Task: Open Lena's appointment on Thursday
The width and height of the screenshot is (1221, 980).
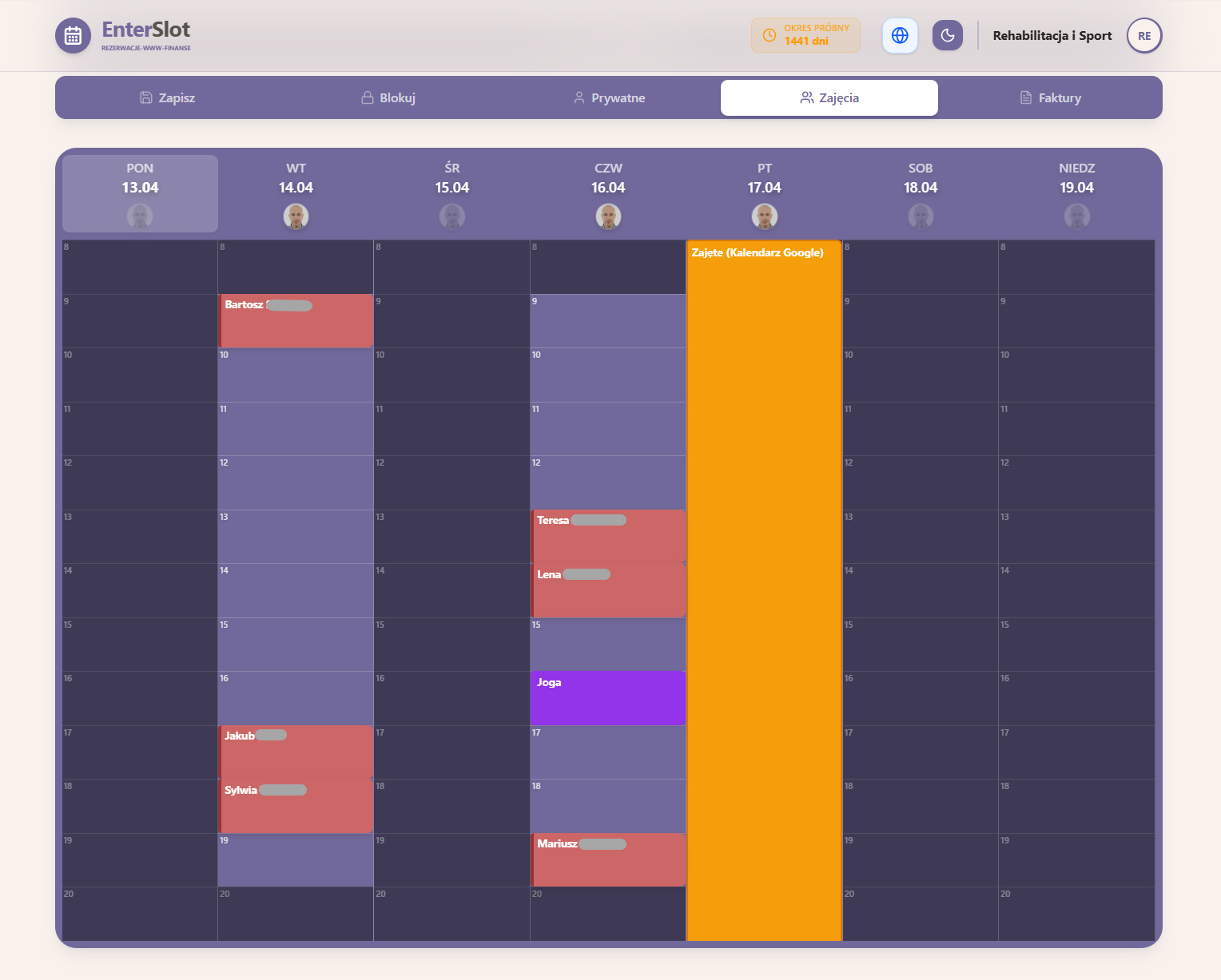Action: tap(608, 591)
